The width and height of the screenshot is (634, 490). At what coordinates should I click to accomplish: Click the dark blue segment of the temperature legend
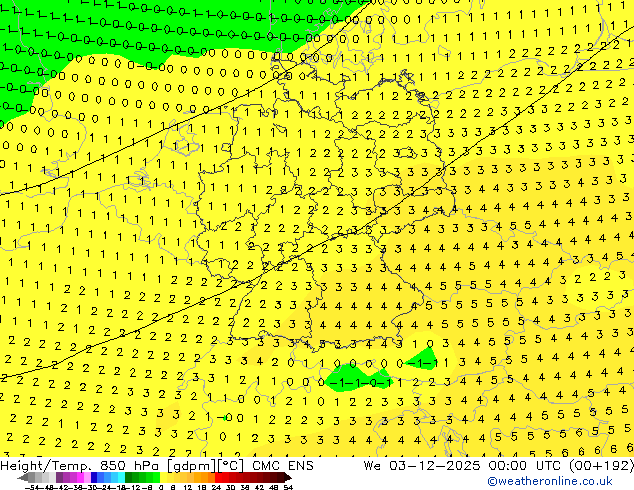tap(94, 478)
